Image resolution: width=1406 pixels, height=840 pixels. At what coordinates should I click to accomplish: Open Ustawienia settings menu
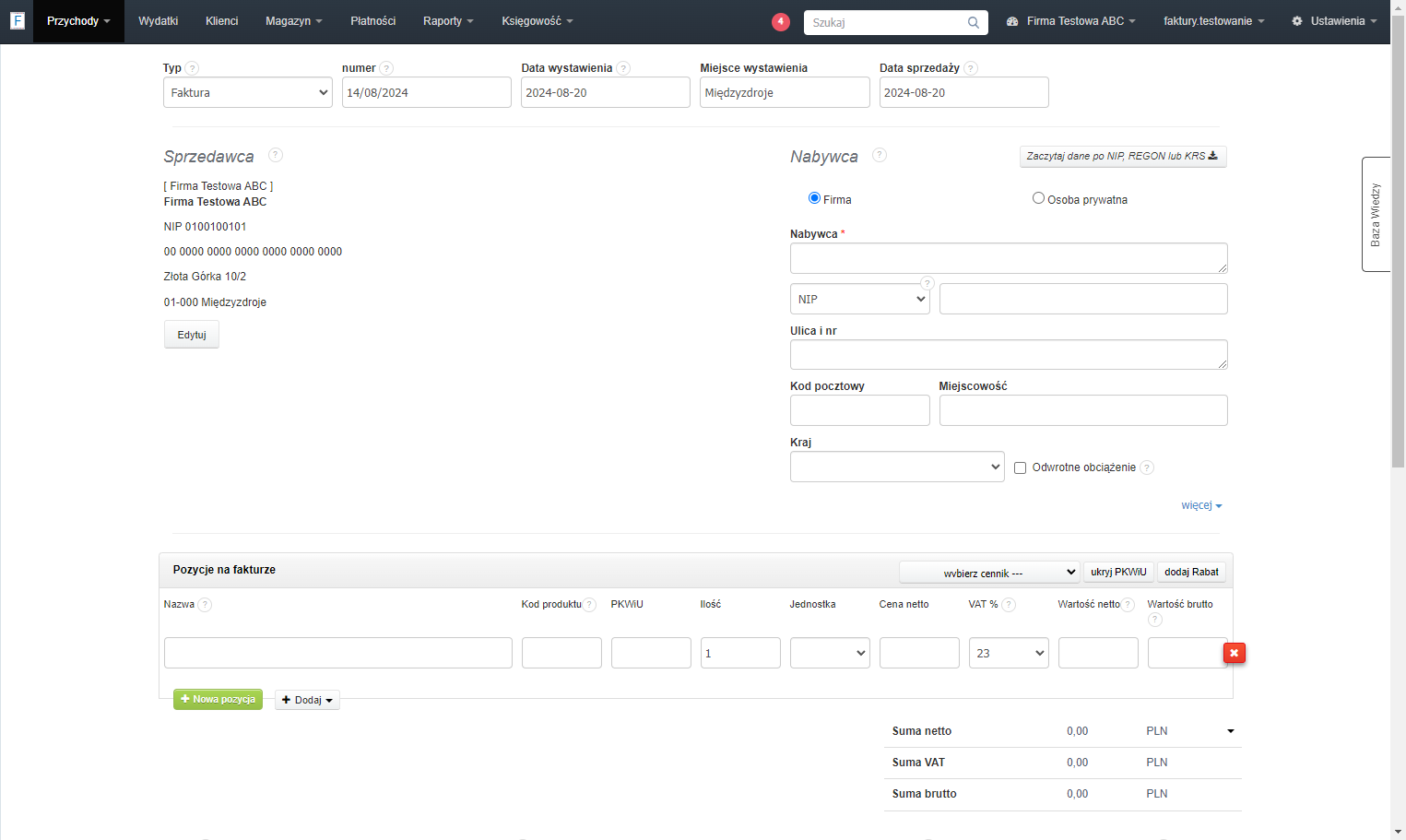[1334, 21]
